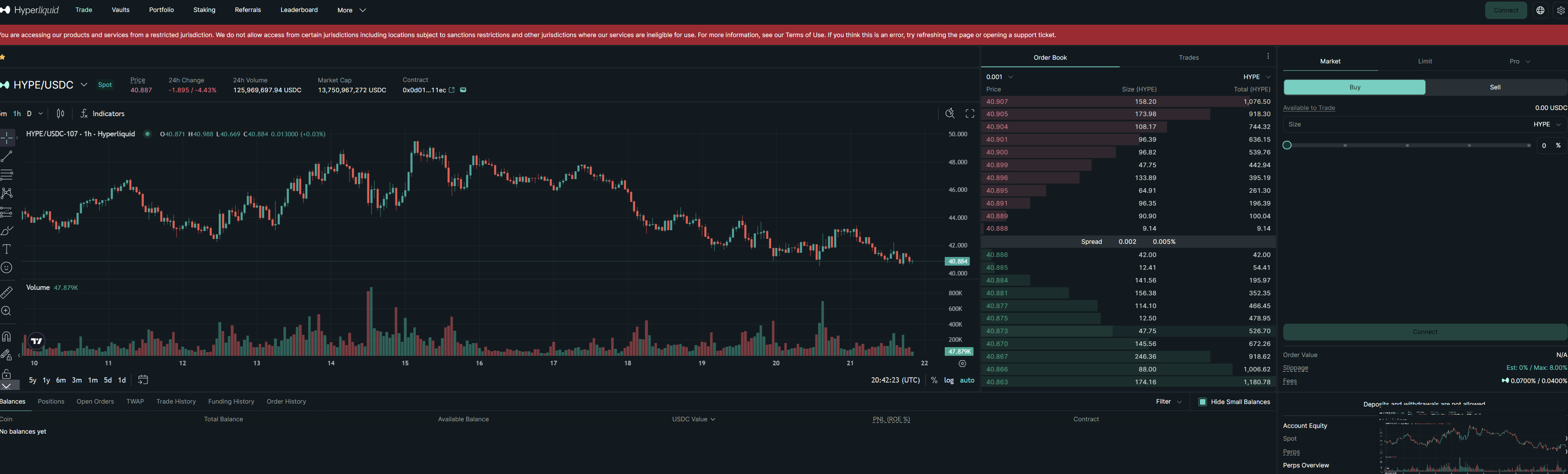The width and height of the screenshot is (1568, 474).
Task: Open Filter dropdown in balances panel
Action: (1169, 402)
